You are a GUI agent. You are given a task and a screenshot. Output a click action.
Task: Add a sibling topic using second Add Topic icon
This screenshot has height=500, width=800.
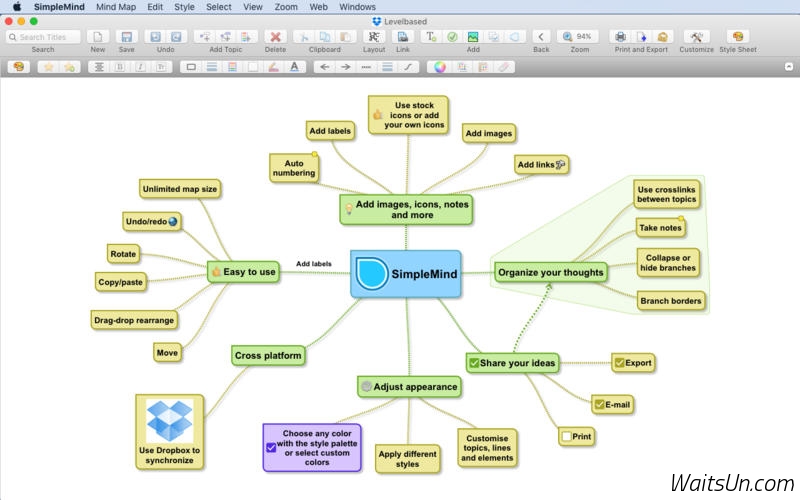tap(226, 37)
